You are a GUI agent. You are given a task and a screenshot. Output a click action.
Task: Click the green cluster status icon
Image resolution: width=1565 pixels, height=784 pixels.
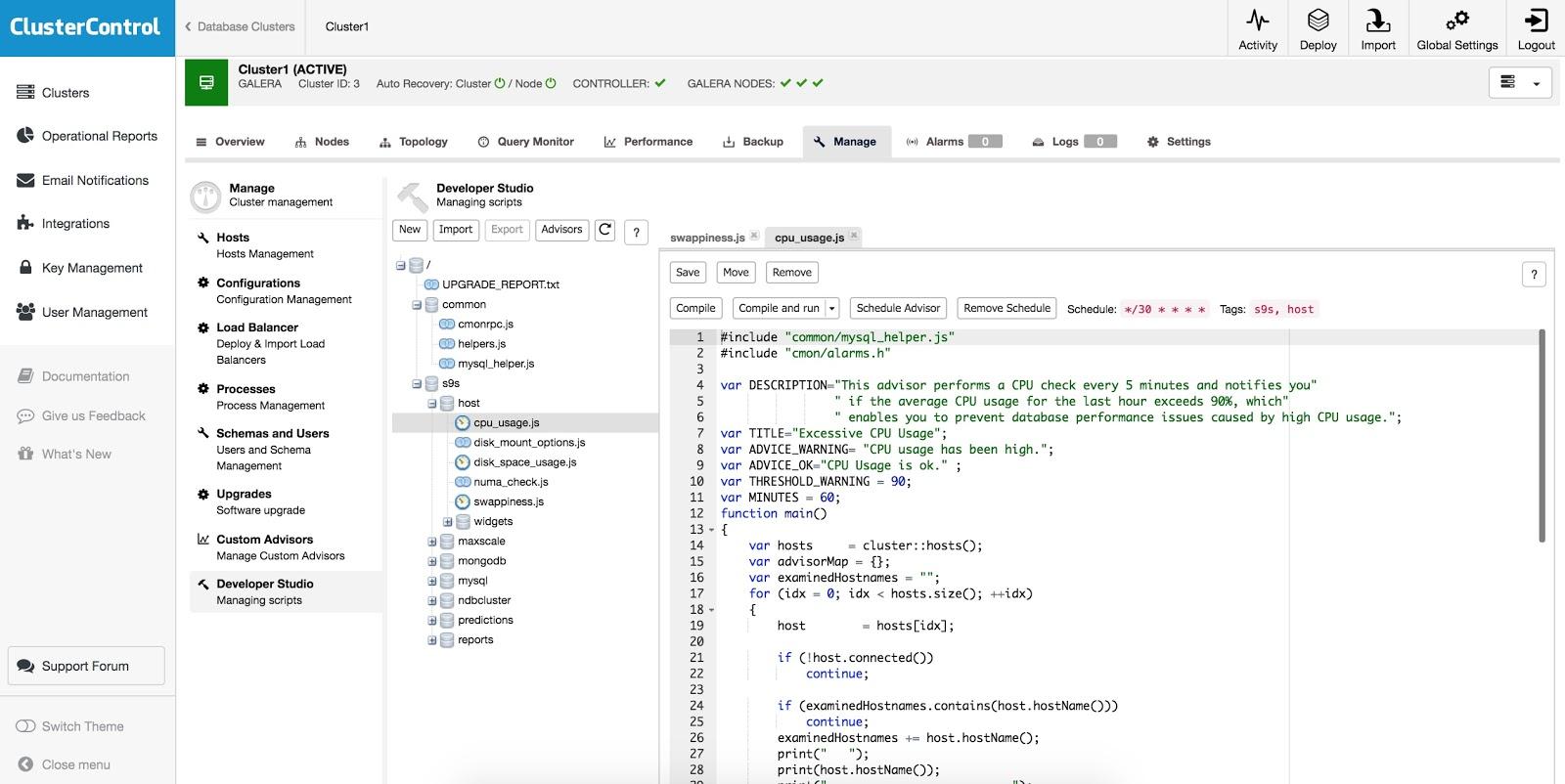point(206,83)
